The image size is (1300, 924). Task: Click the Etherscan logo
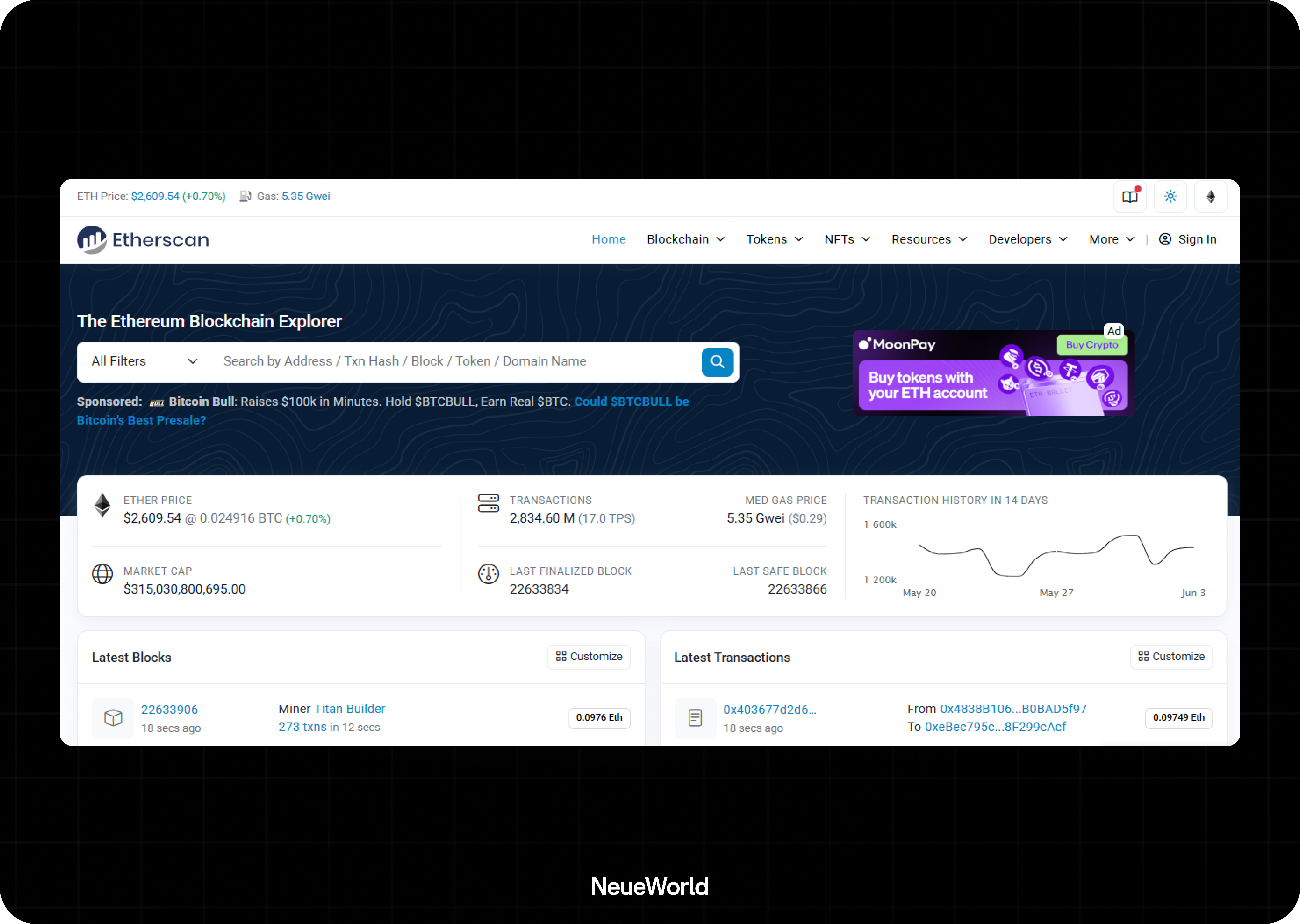[x=143, y=240]
